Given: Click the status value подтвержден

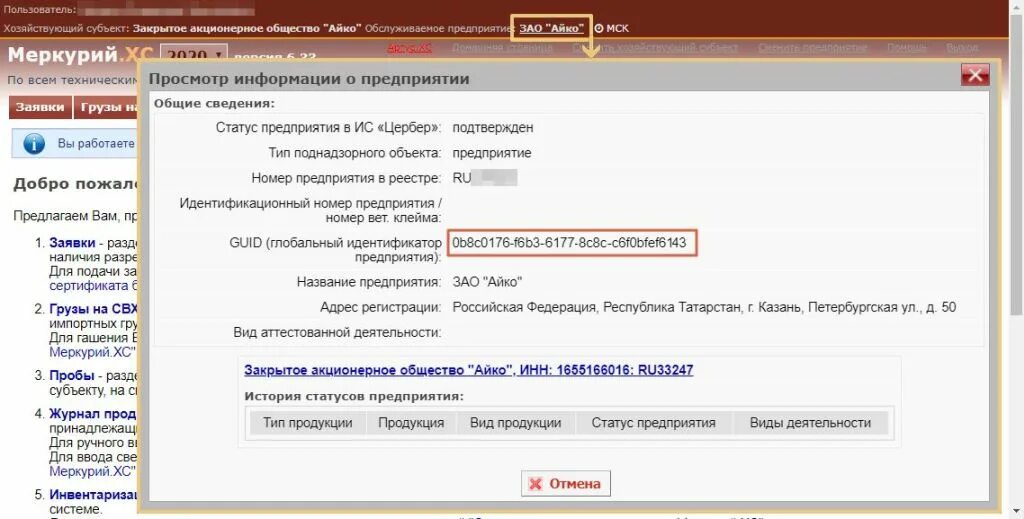Looking at the screenshot, I should point(493,127).
